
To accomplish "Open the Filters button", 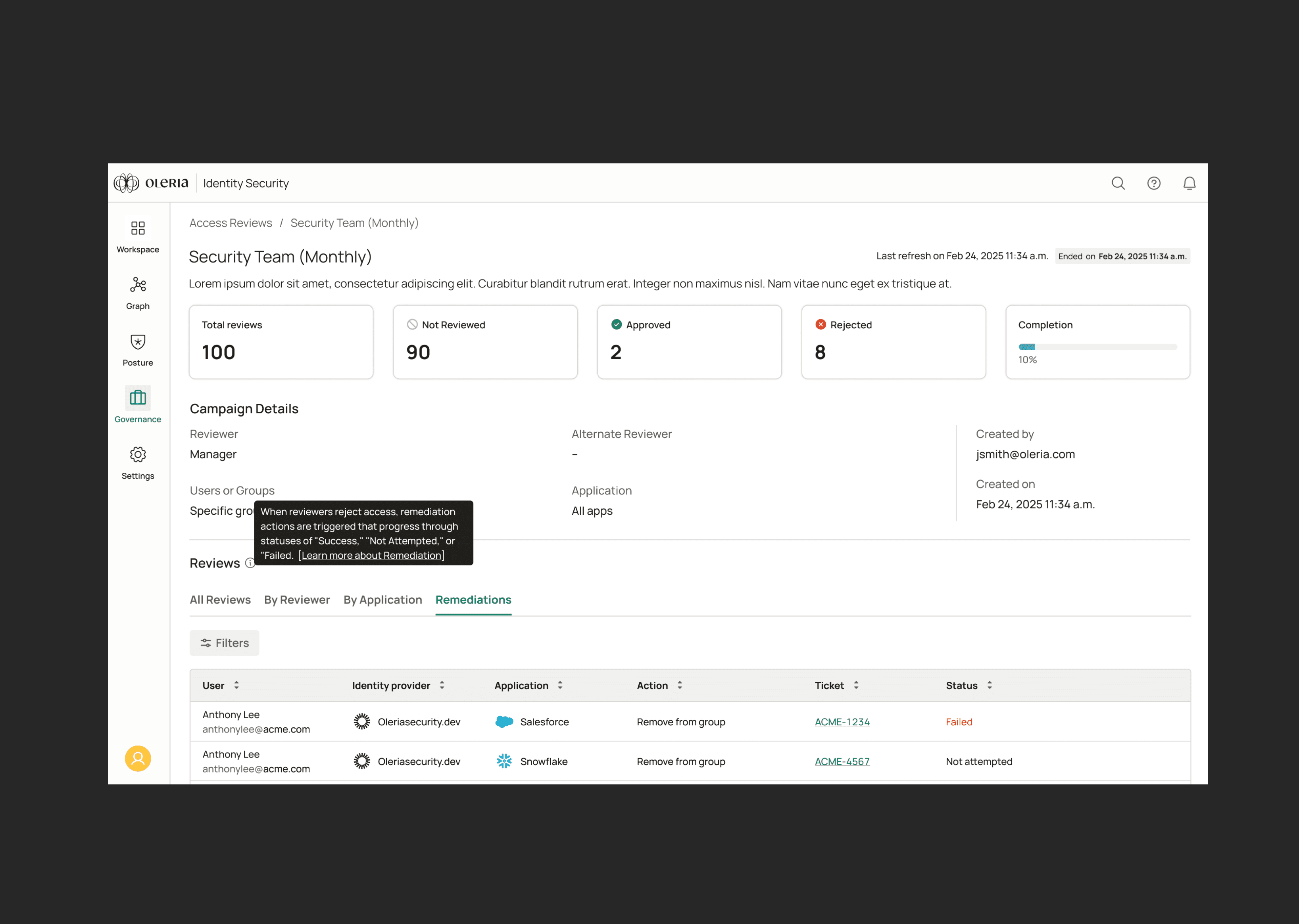I will point(224,643).
